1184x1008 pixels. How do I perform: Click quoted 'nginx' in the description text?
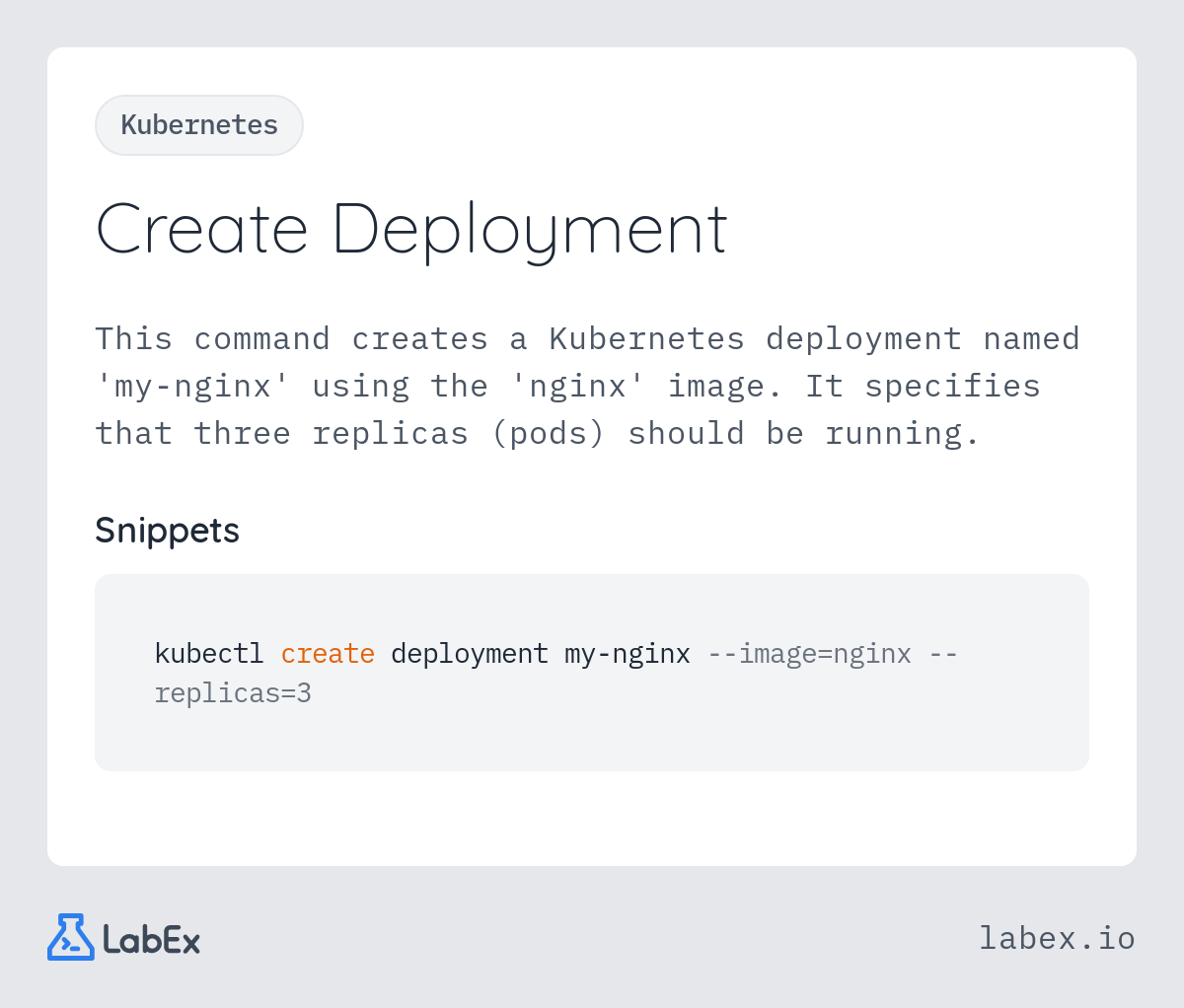pos(578,386)
